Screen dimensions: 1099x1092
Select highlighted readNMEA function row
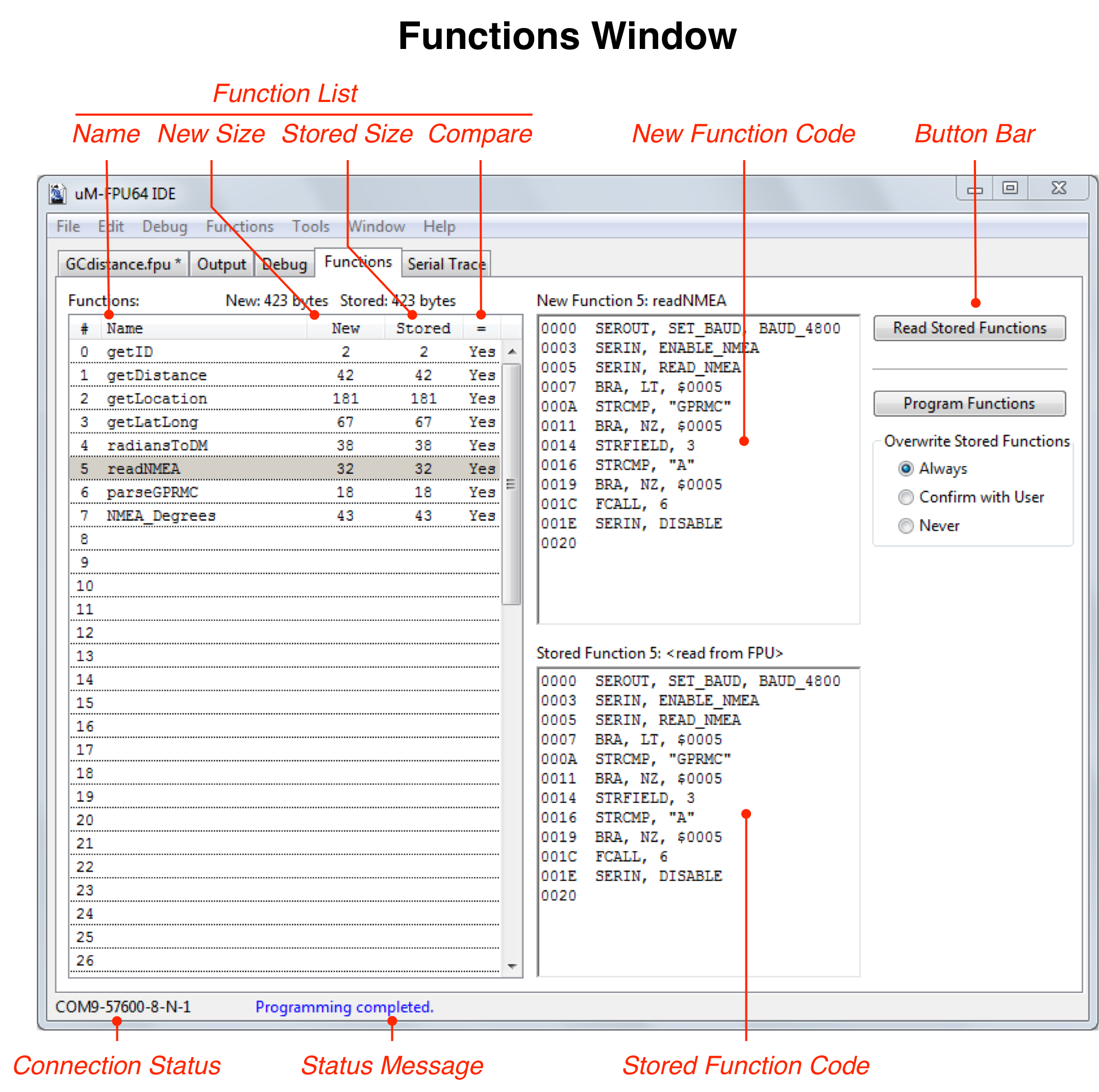[x=284, y=469]
